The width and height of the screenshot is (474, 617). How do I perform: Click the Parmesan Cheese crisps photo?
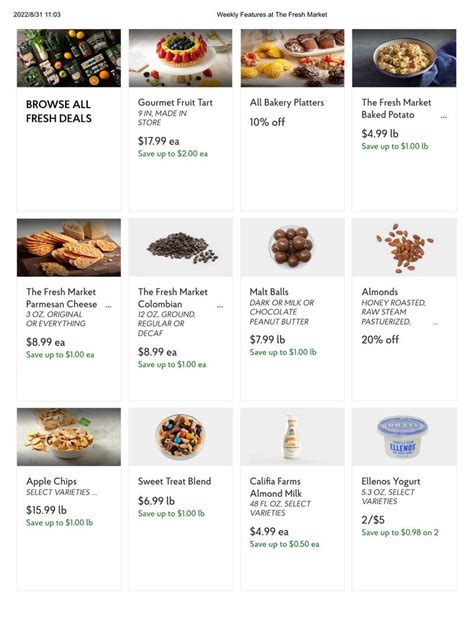tap(69, 248)
